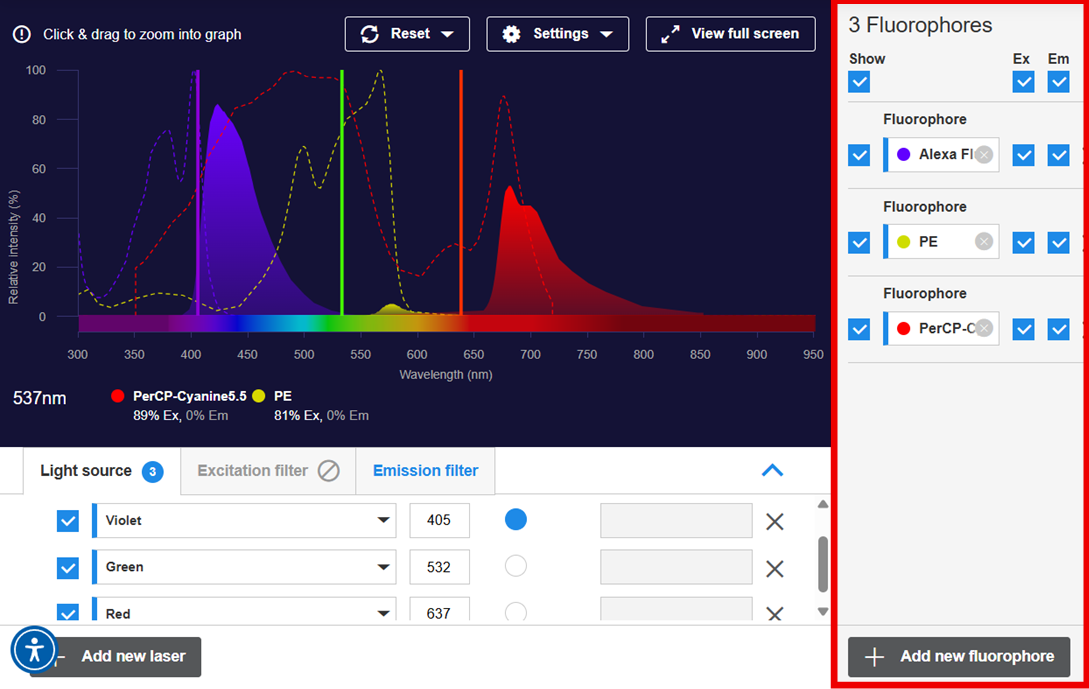Expand the Violet laser type dropdown
This screenshot has height=689, width=1089.
383,520
